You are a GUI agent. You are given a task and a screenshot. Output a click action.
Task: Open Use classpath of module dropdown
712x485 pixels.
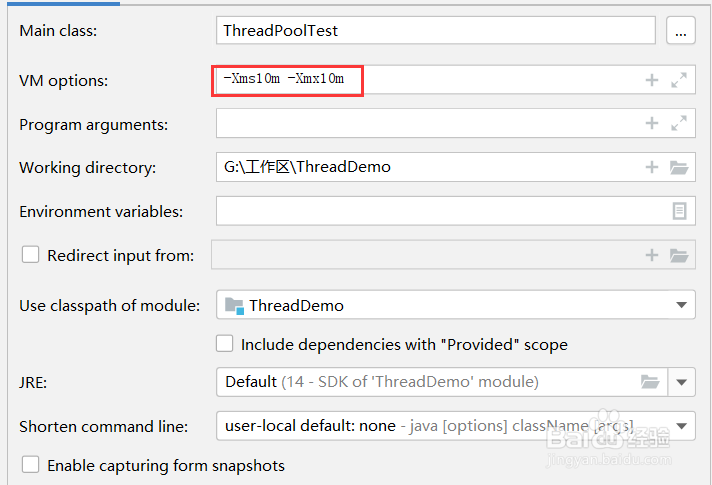click(x=682, y=305)
